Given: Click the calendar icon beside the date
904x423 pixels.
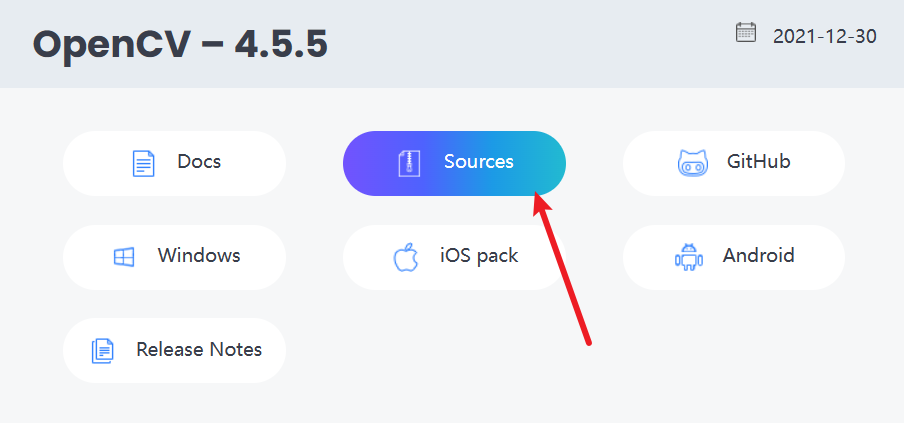Looking at the screenshot, I should [746, 33].
